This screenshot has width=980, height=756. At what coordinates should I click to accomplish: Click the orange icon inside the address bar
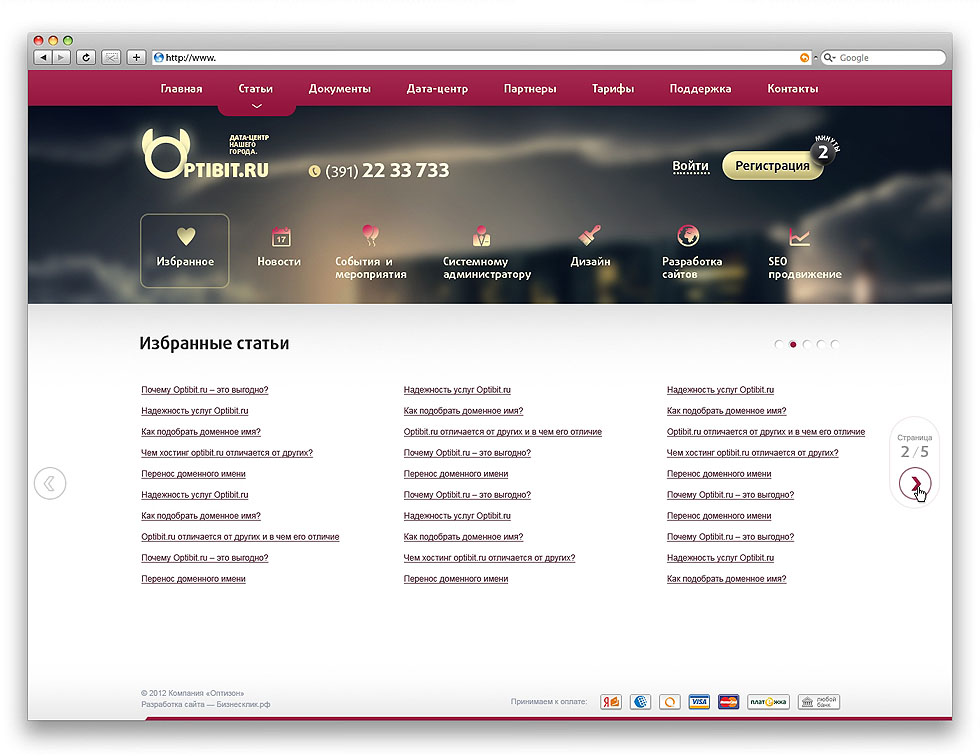click(804, 57)
